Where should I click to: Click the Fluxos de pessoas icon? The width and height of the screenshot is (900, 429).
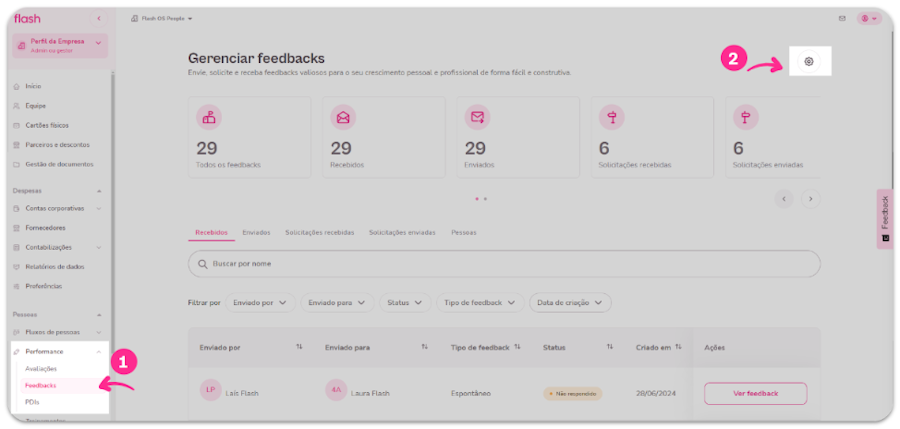coord(17,332)
